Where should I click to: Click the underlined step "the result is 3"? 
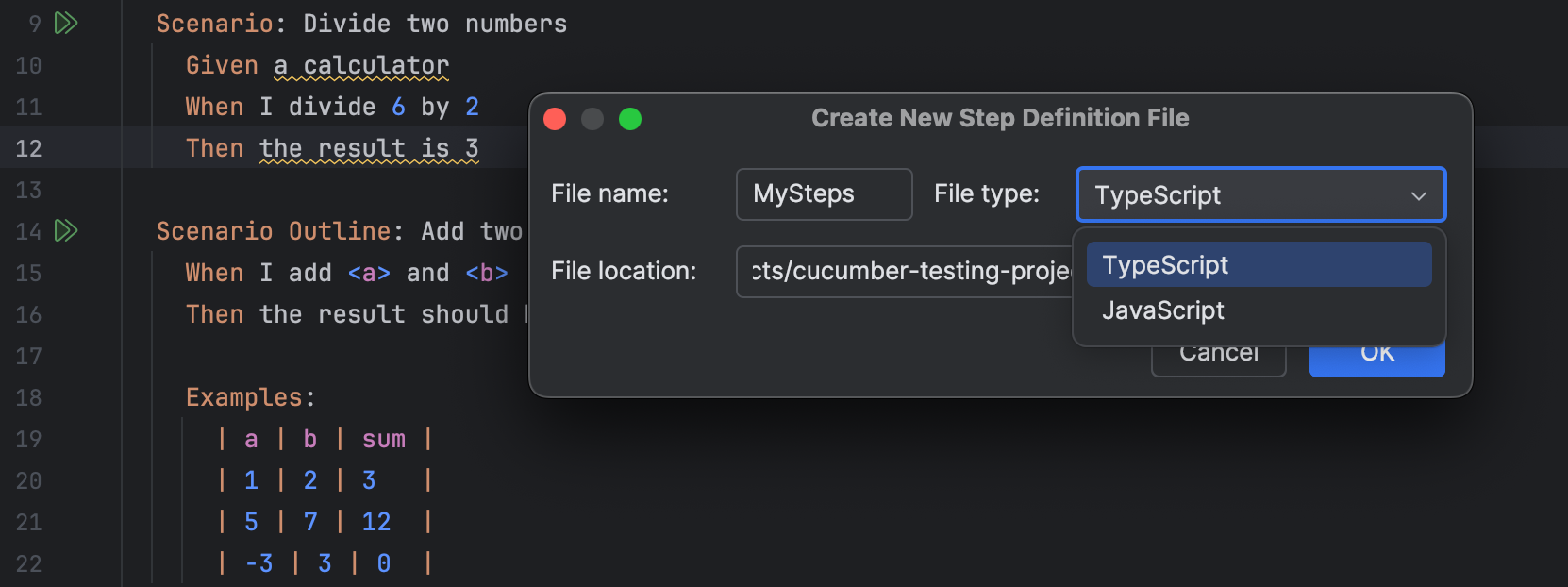(370, 147)
